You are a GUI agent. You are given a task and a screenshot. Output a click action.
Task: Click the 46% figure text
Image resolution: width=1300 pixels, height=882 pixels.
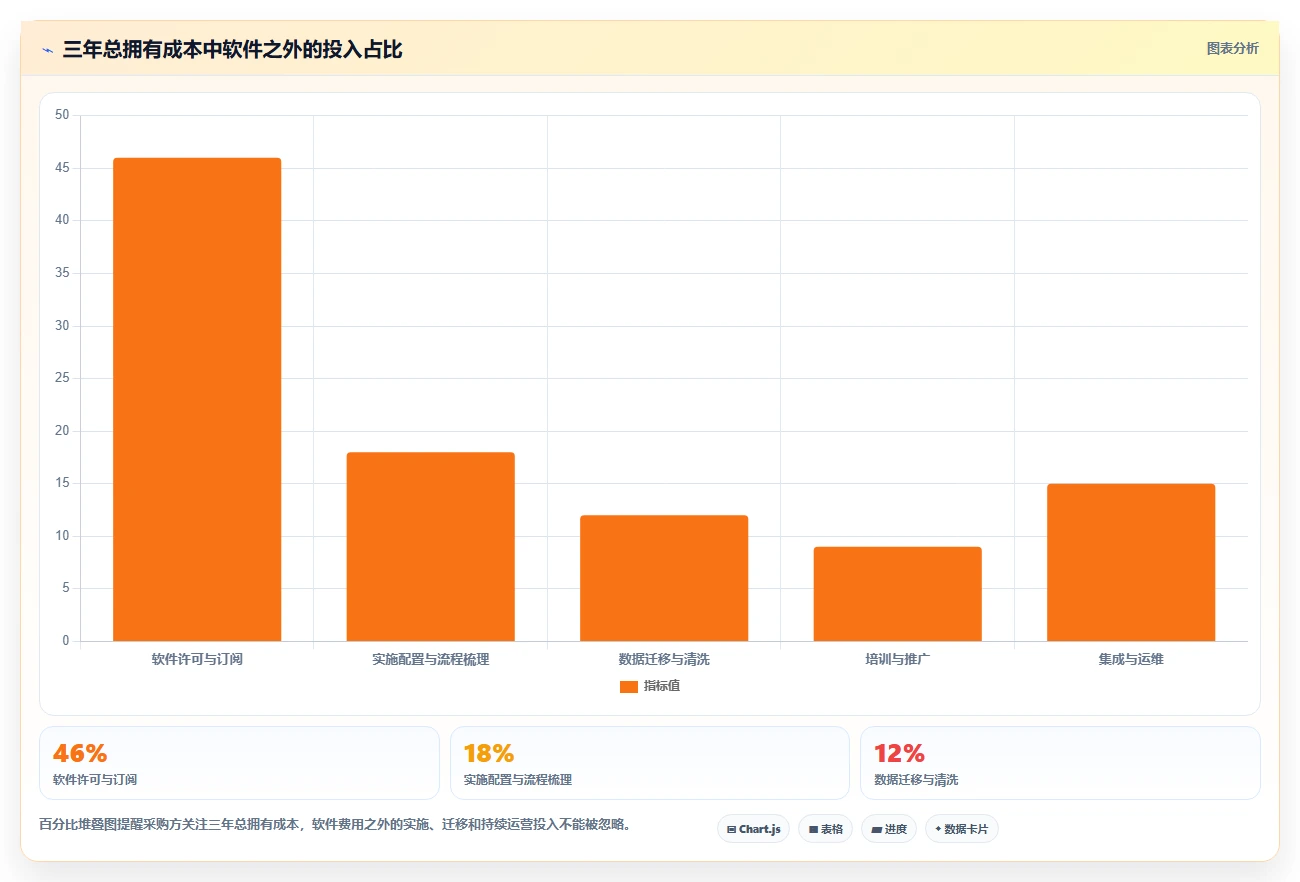click(x=80, y=753)
